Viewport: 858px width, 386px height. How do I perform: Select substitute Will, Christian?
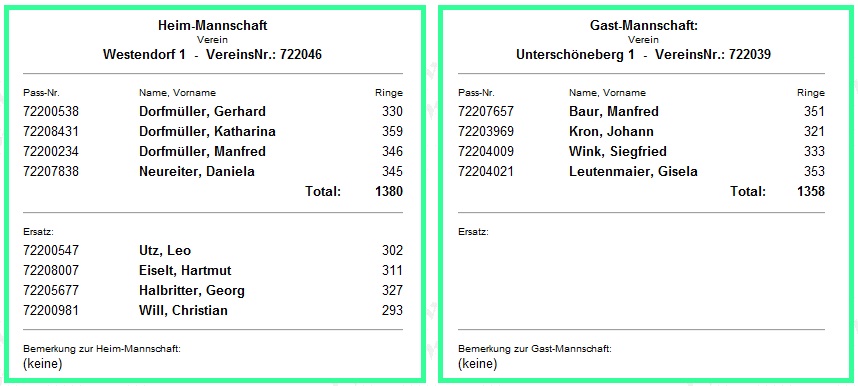click(183, 311)
